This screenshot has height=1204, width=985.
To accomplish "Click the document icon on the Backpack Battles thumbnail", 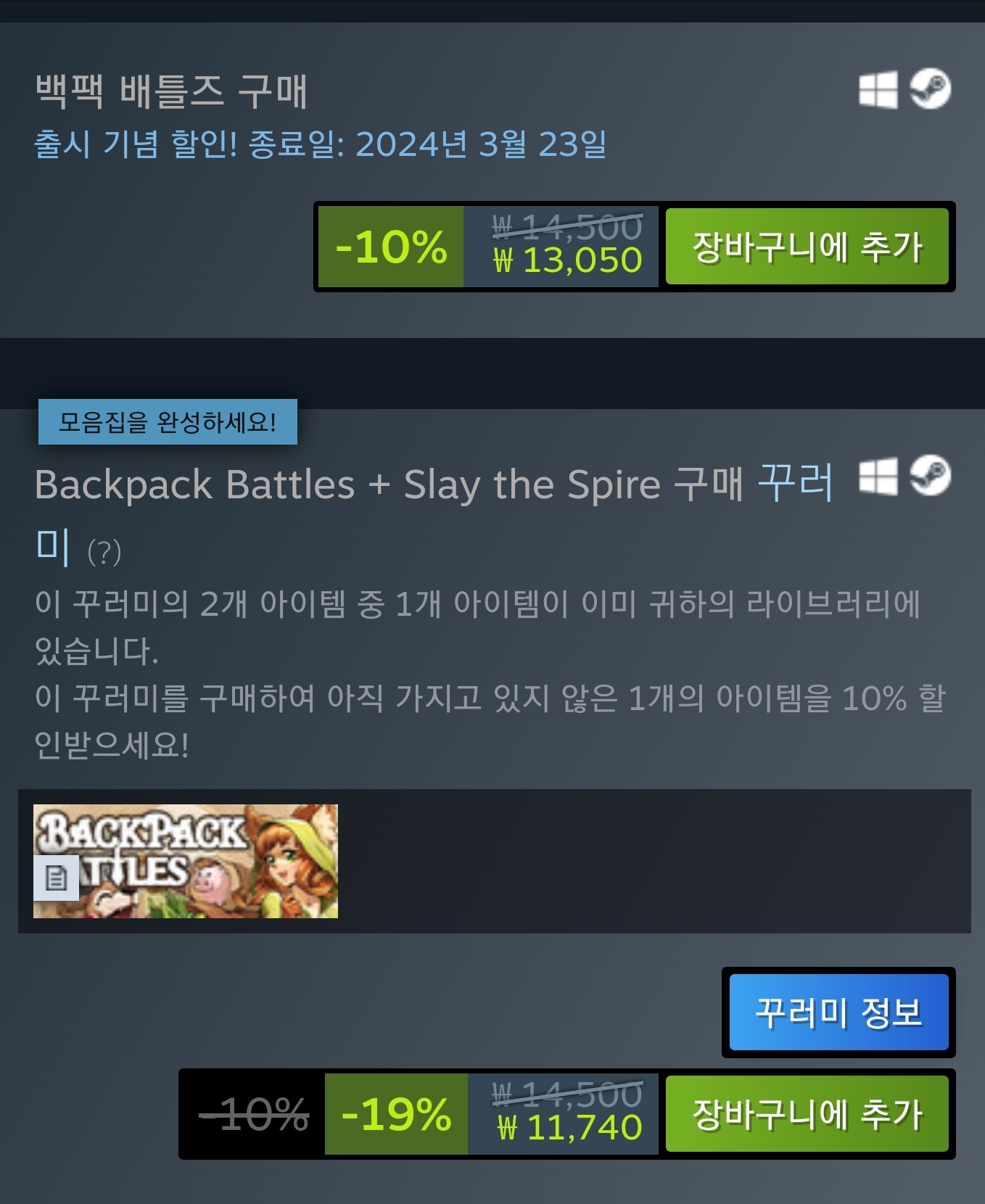I will (x=56, y=878).
